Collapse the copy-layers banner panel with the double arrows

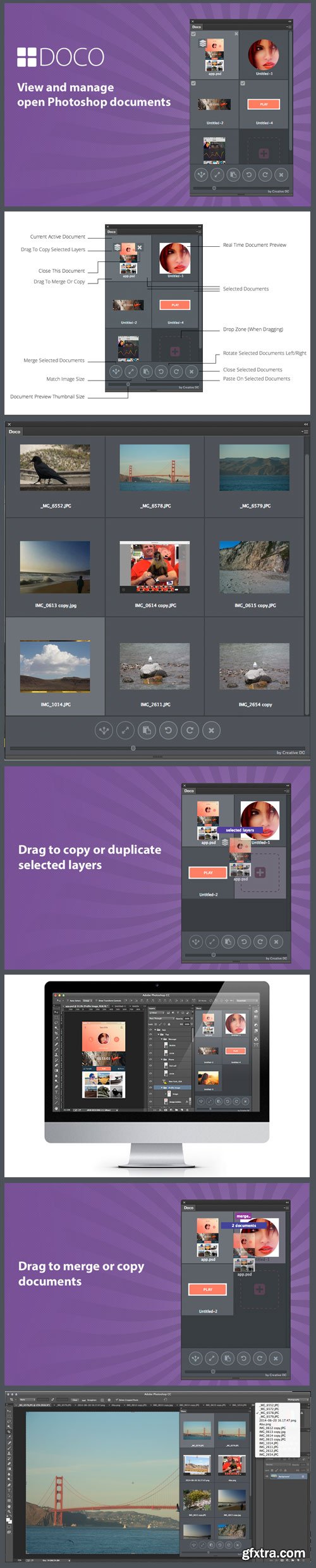pos(288,785)
